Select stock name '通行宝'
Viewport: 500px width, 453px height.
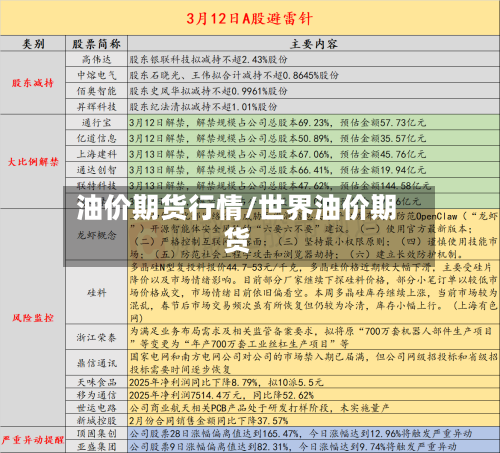pos(96,123)
